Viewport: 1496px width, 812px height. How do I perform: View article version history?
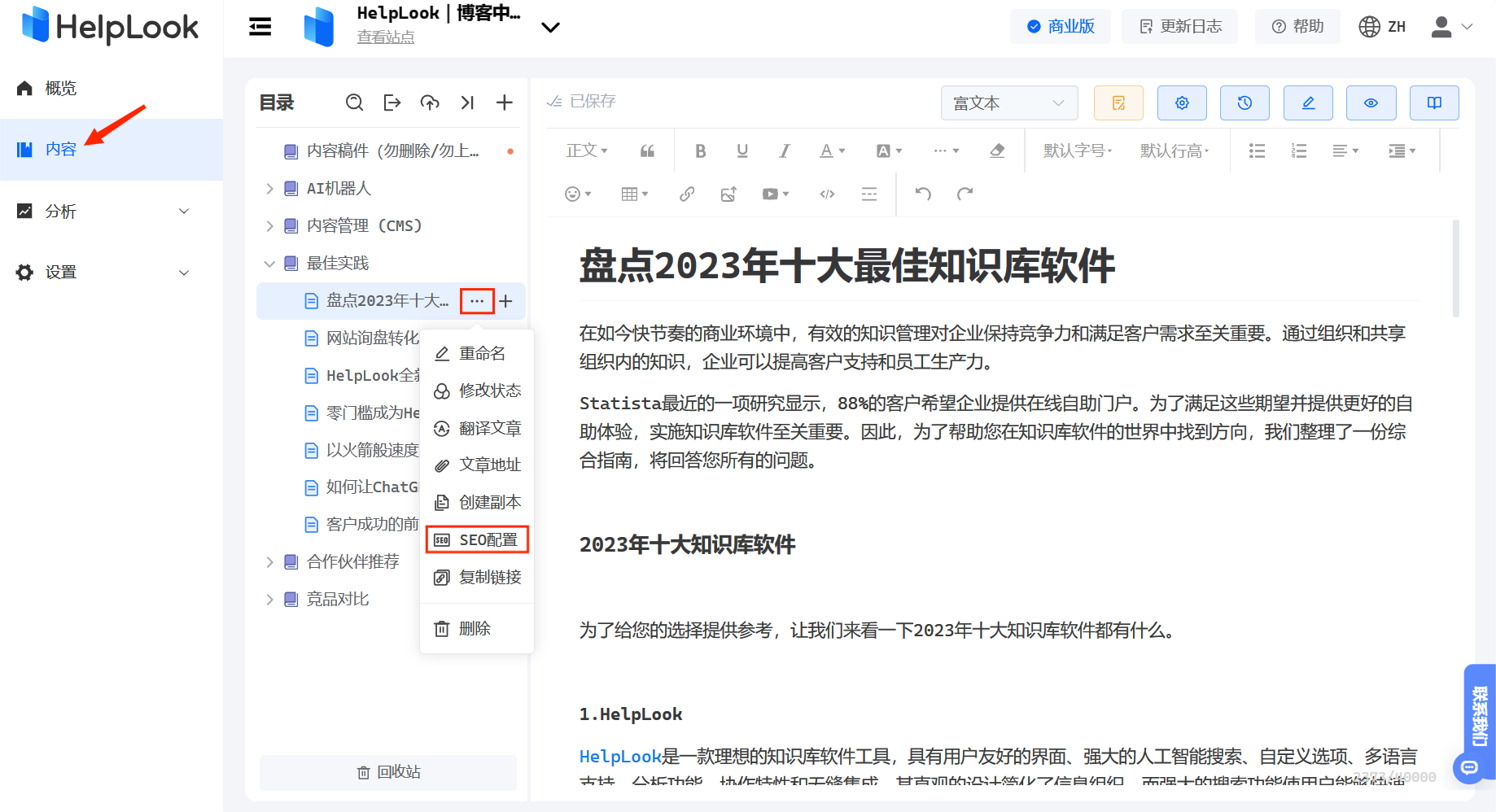pyautogui.click(x=1244, y=103)
